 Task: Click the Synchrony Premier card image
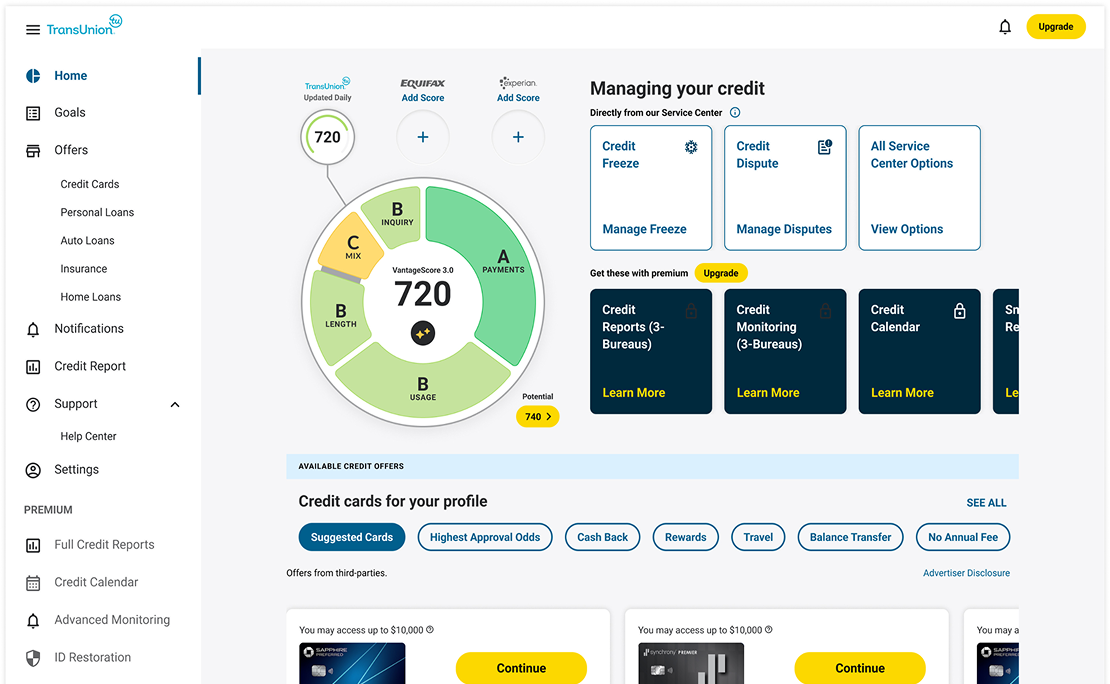(x=691, y=663)
